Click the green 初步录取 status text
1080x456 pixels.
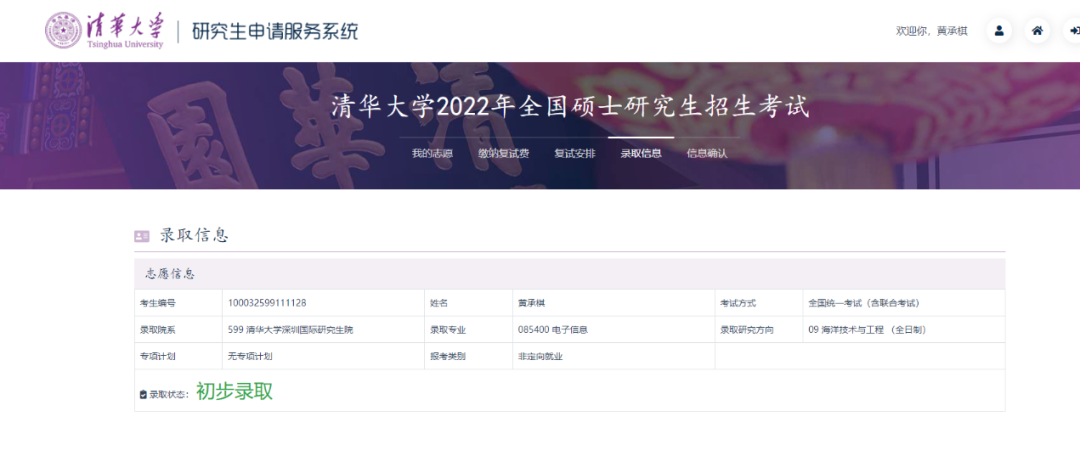click(234, 391)
